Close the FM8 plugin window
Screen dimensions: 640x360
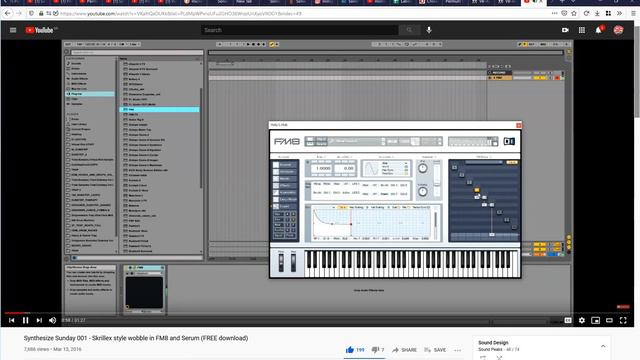(x=518, y=125)
